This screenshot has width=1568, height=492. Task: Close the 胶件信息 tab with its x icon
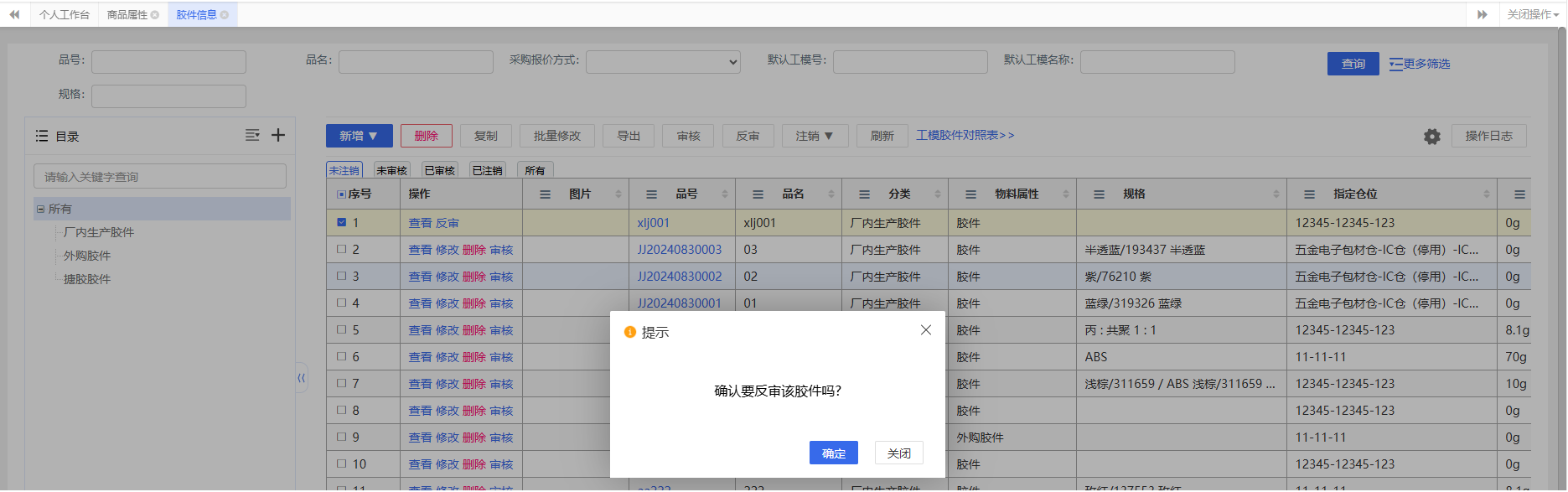click(225, 15)
